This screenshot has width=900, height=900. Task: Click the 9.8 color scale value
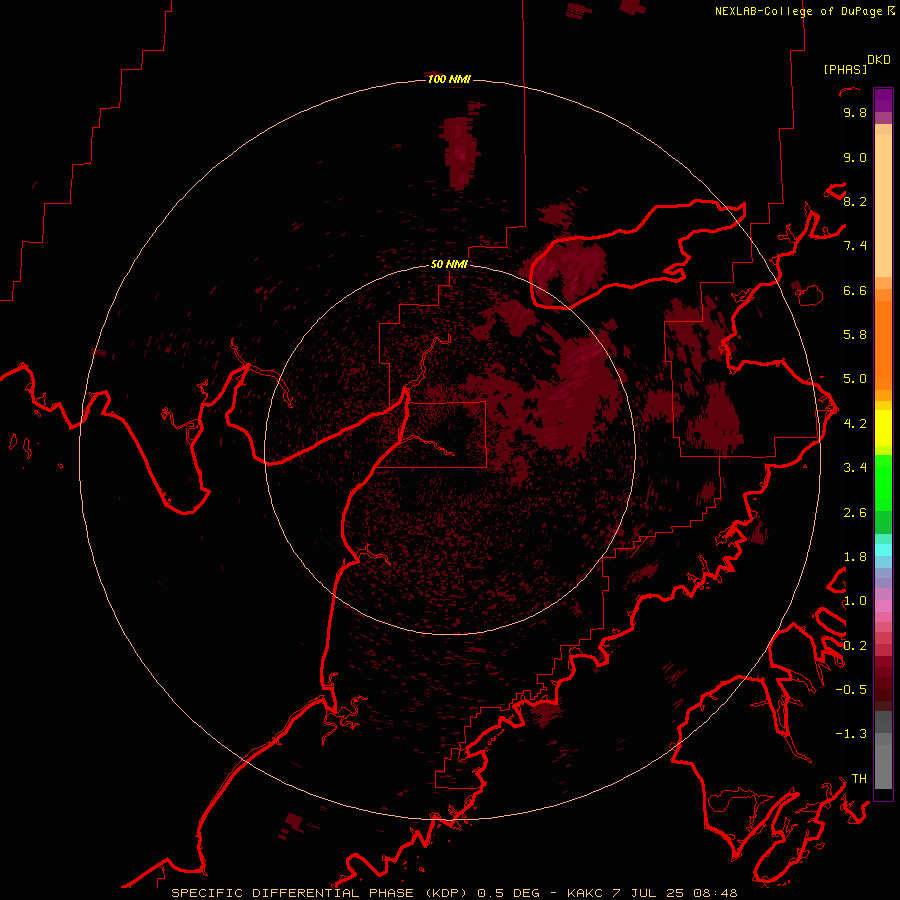pyautogui.click(x=855, y=113)
